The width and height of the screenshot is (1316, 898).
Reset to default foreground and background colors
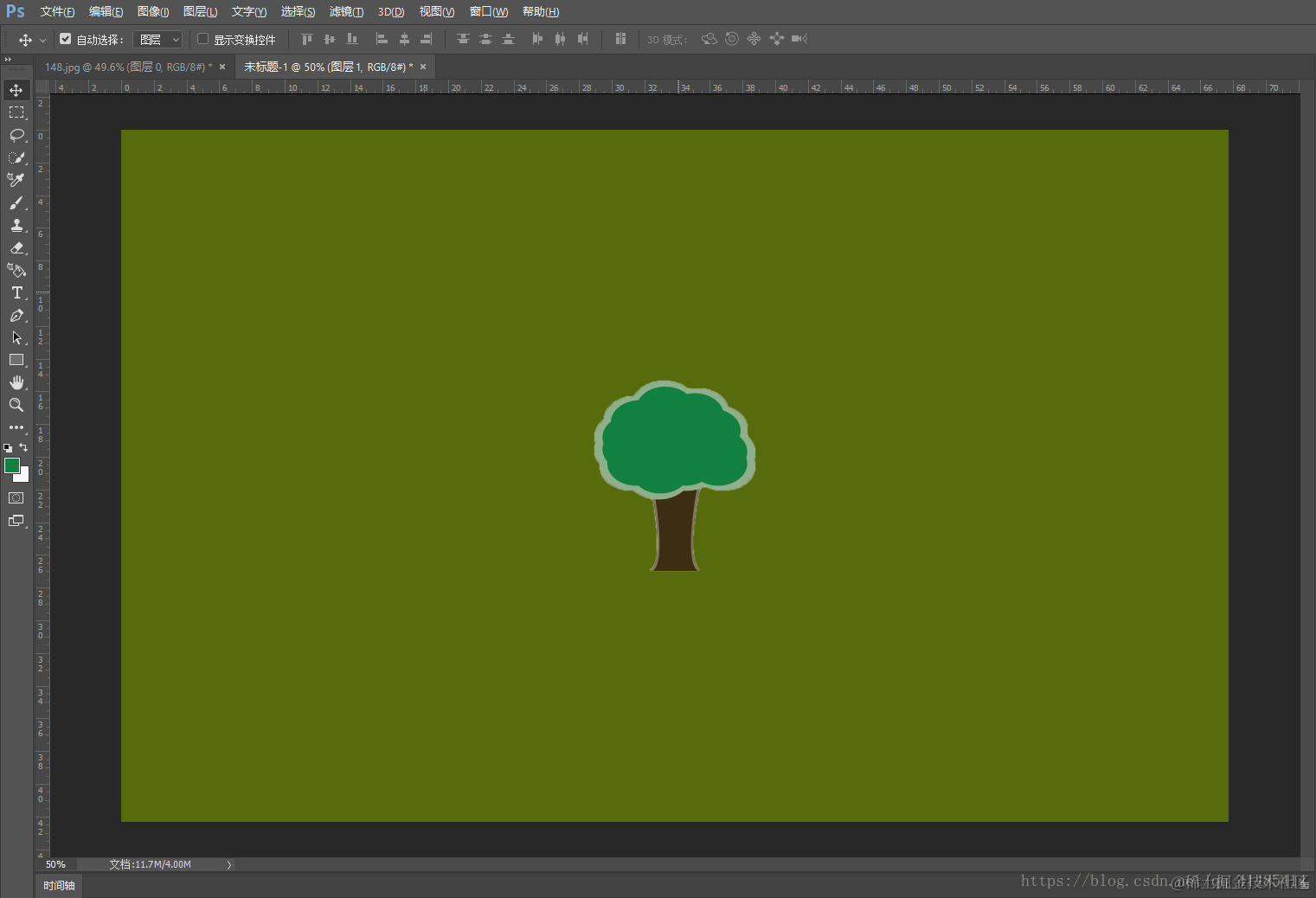click(8, 447)
